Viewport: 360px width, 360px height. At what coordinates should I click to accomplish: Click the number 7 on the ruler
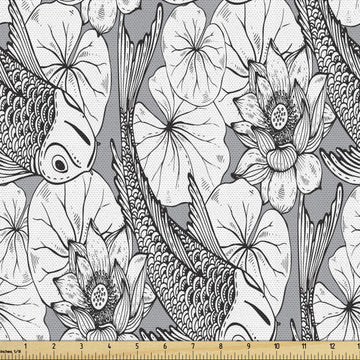pyautogui.click(x=193, y=346)
